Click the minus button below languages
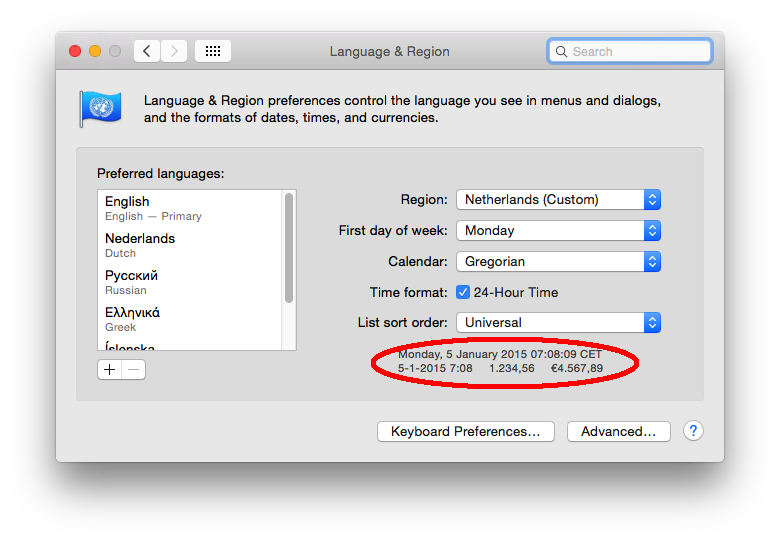The image size is (780, 542). click(134, 369)
